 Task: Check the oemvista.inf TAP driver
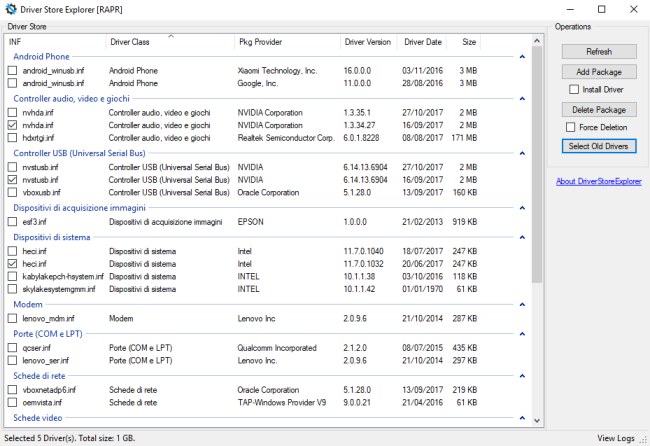point(12,402)
